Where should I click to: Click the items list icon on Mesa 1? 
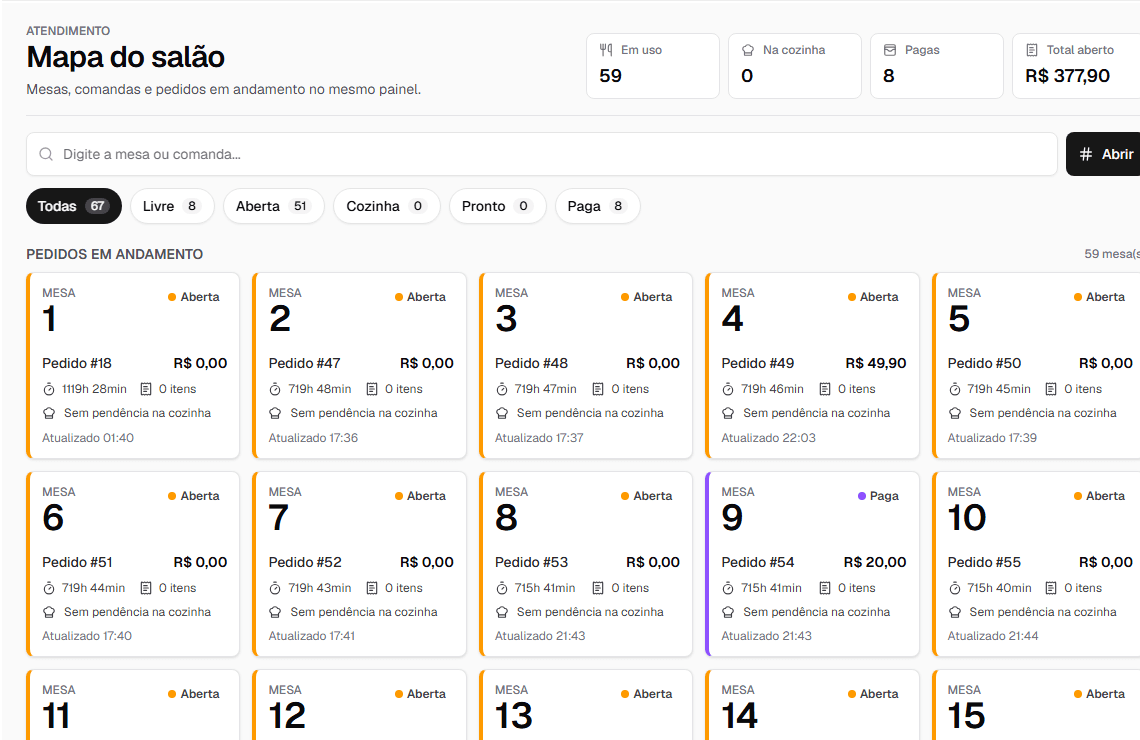click(x=145, y=389)
